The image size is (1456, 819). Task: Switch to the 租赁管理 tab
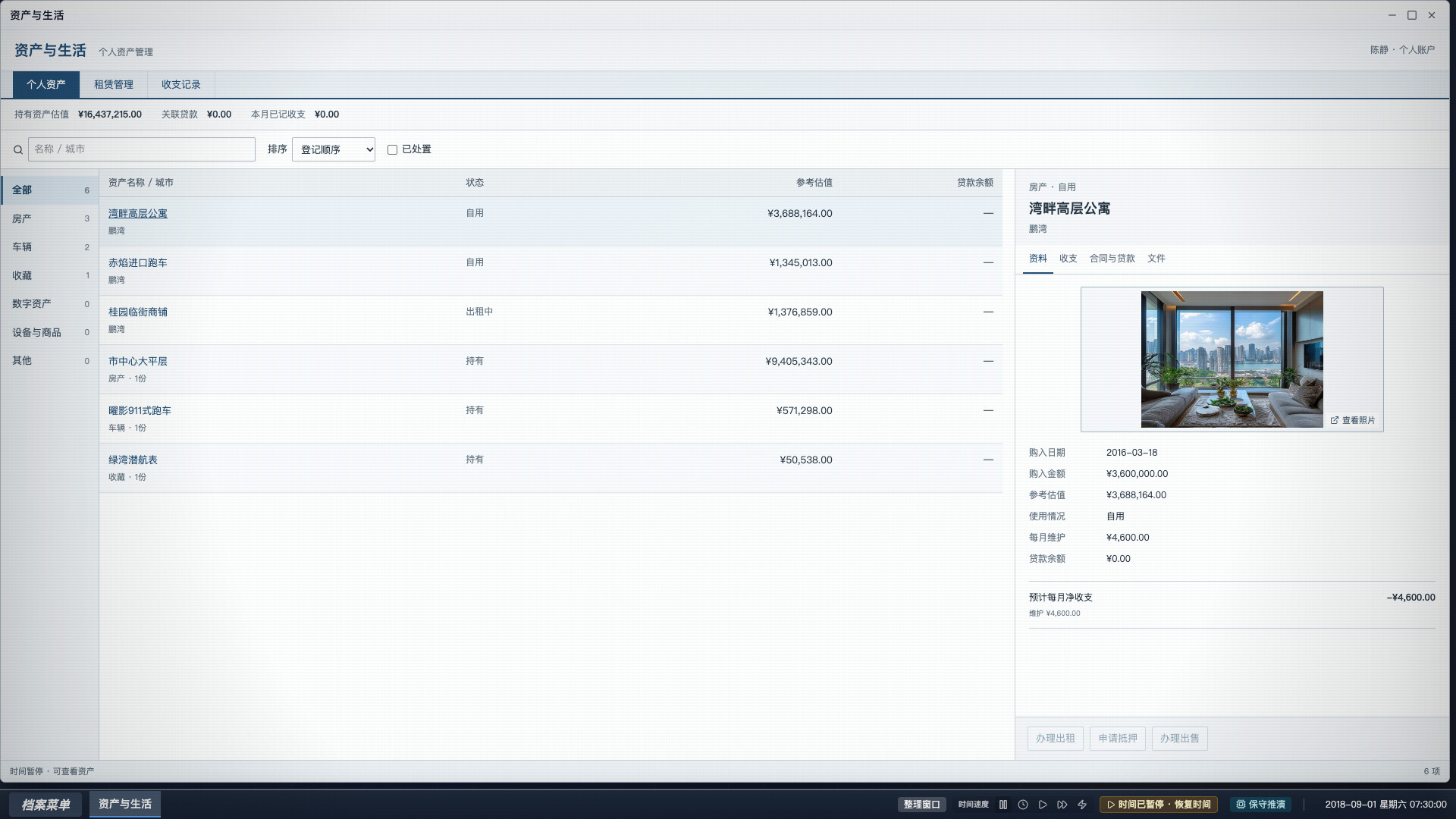tap(114, 84)
